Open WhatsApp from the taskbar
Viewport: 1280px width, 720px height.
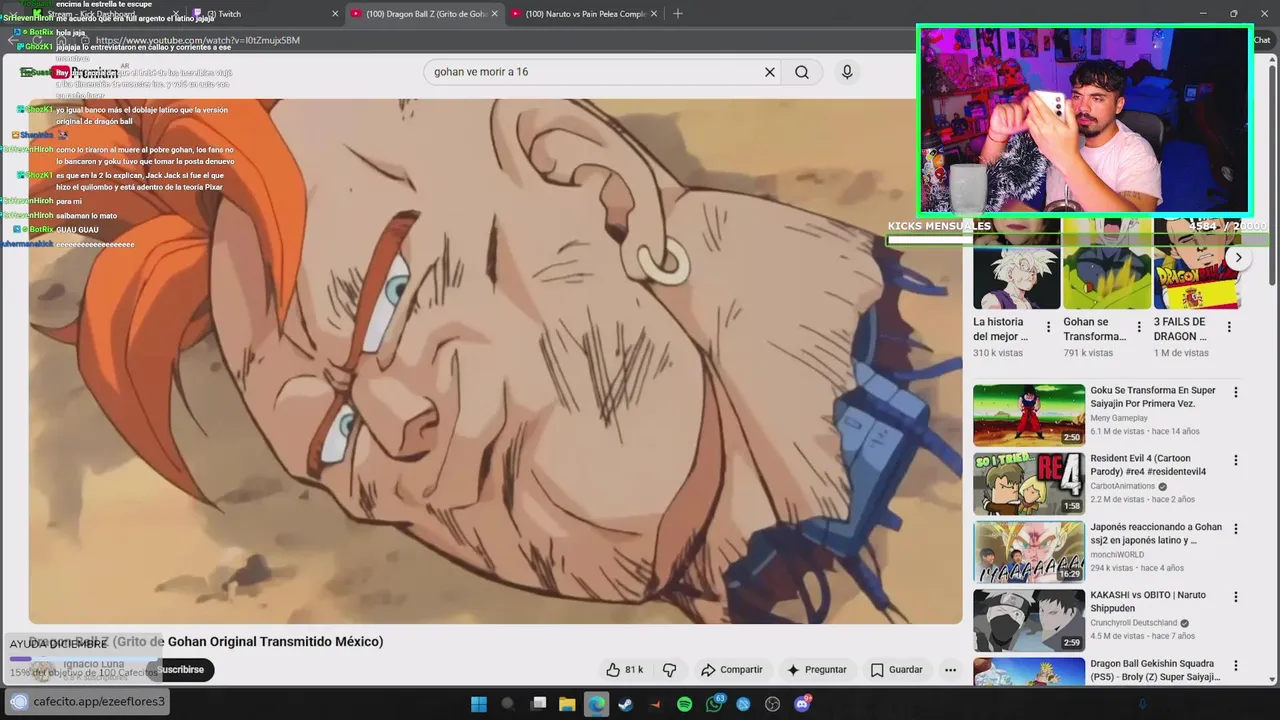(x=714, y=704)
